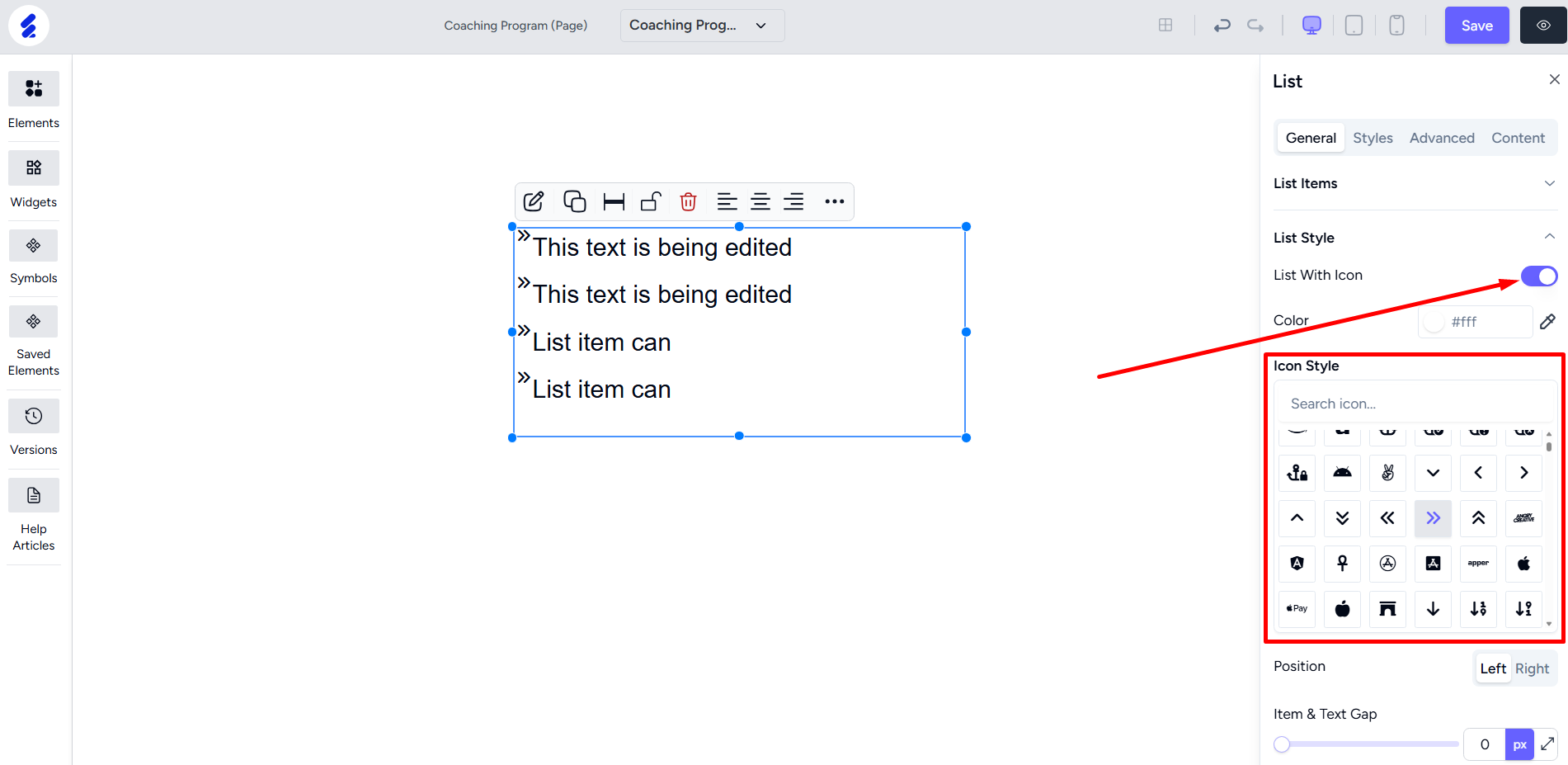The image size is (1568, 765).
Task: Choose double chevron up icon style
Action: pos(1478,518)
